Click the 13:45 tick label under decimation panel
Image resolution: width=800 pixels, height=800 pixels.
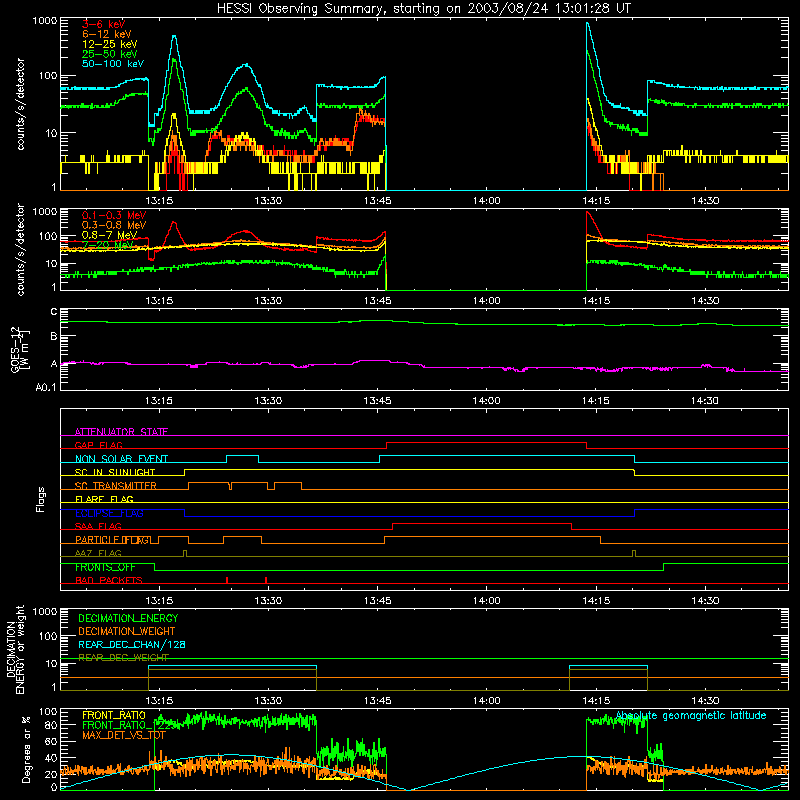[378, 700]
